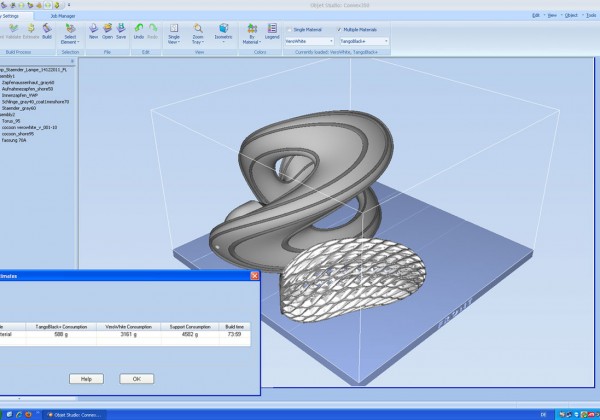The height and width of the screenshot is (420, 600).
Task: Open the Single View dropdown
Action: pos(174,34)
